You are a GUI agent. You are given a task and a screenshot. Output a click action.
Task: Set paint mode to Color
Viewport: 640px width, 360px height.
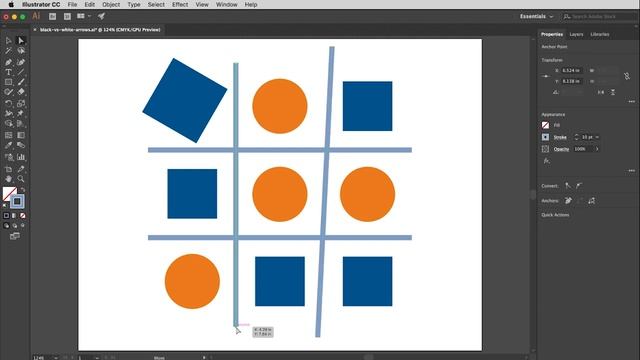pos(6,216)
